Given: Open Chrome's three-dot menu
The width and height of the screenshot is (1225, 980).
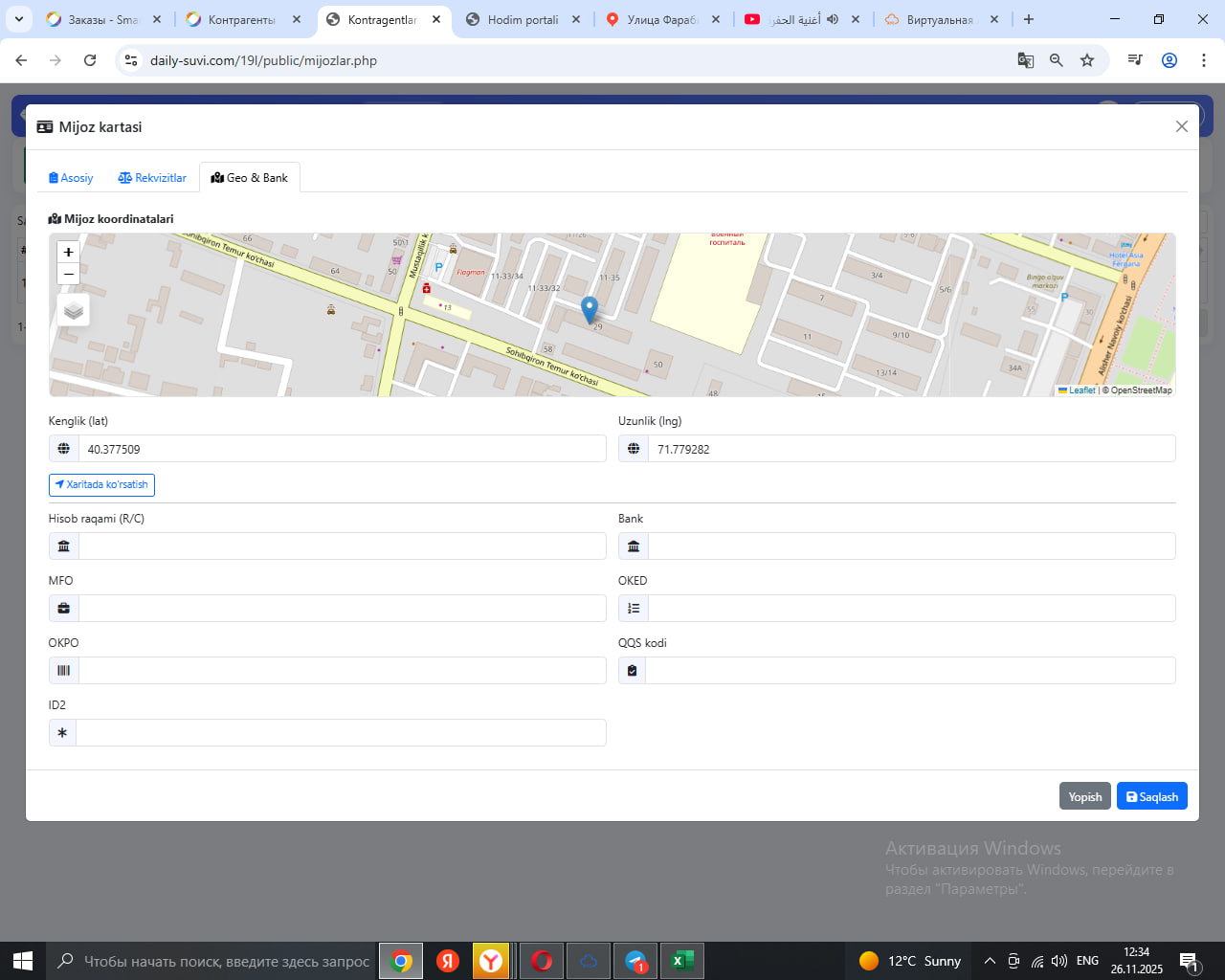Looking at the screenshot, I should point(1203,60).
